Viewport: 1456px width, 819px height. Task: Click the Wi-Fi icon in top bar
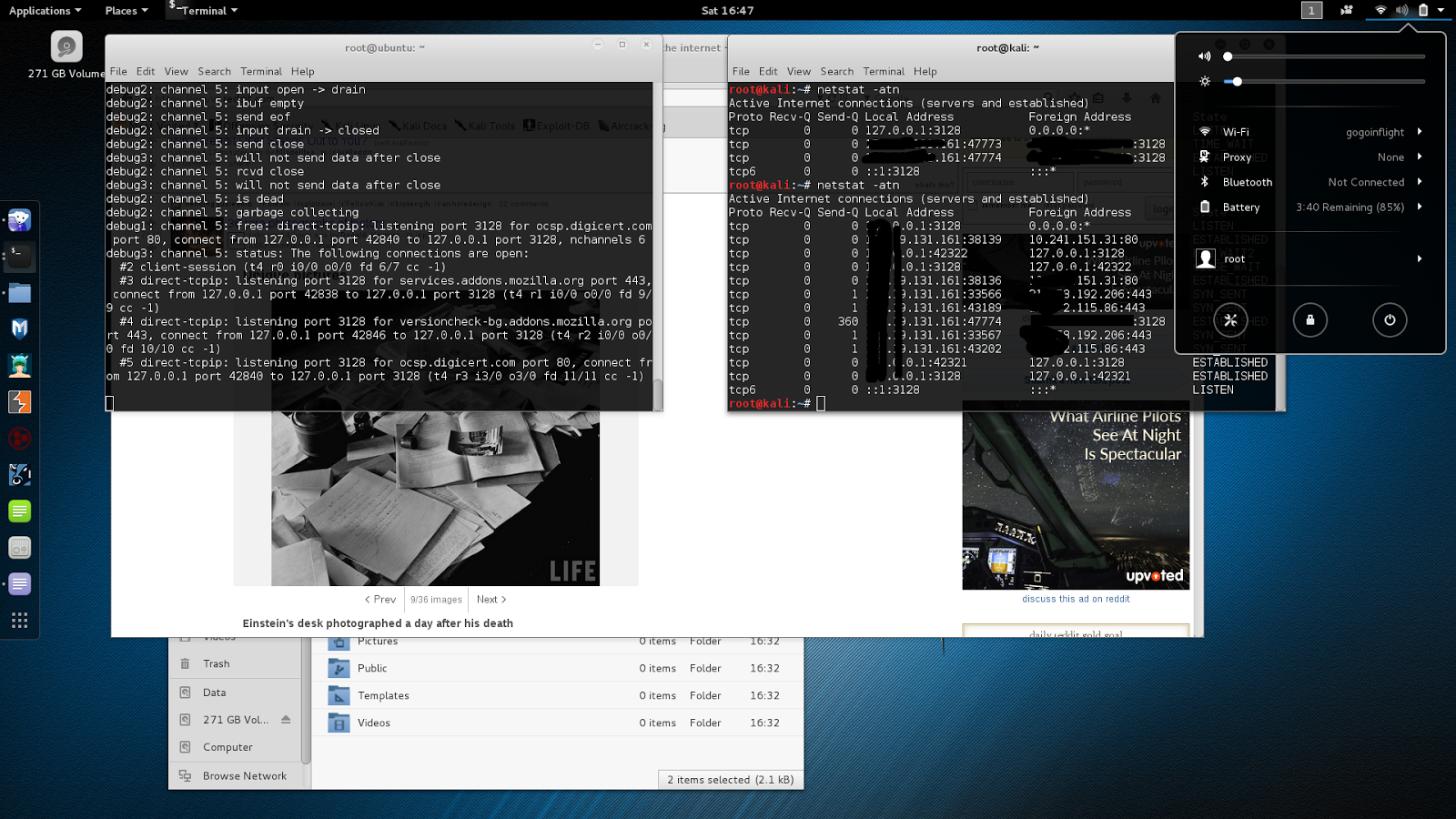click(x=1380, y=10)
